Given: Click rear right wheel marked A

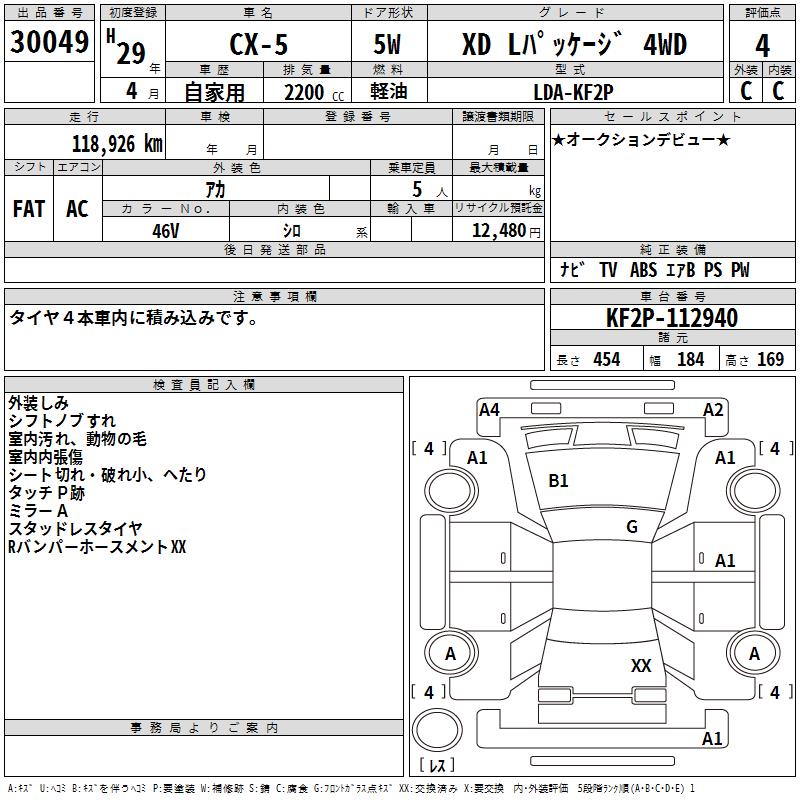Looking at the screenshot, I should (x=754, y=654).
